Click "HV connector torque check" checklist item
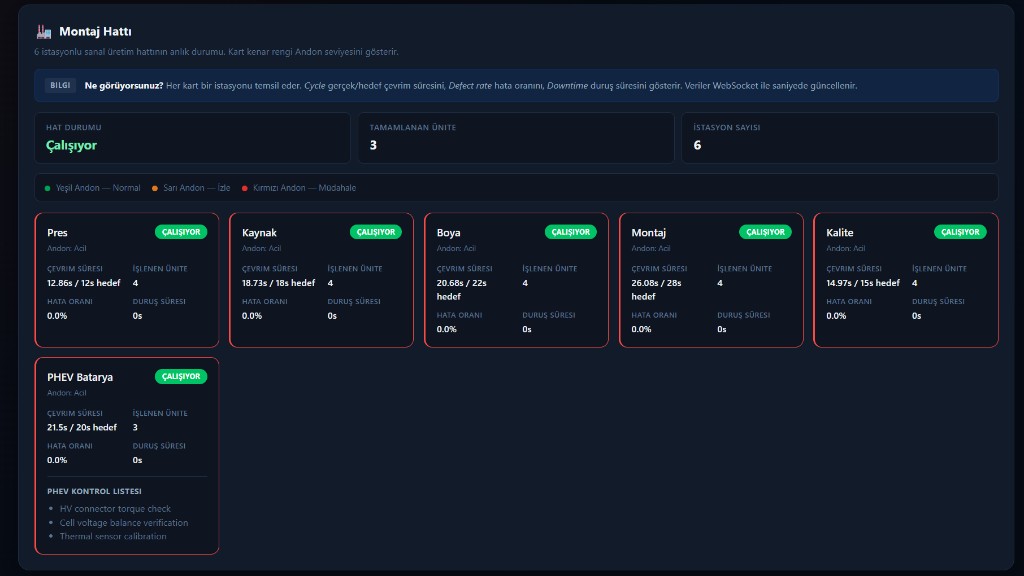This screenshot has height=576, width=1024. click(x=115, y=509)
